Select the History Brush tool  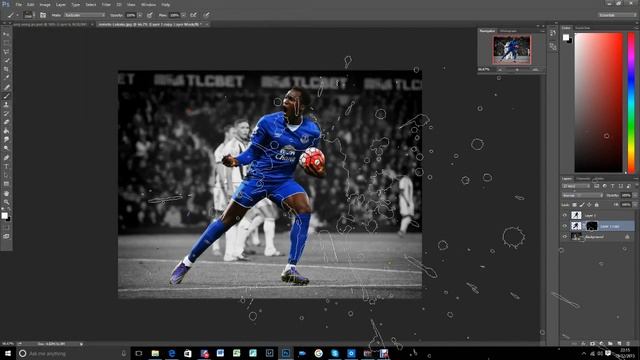click(6, 113)
